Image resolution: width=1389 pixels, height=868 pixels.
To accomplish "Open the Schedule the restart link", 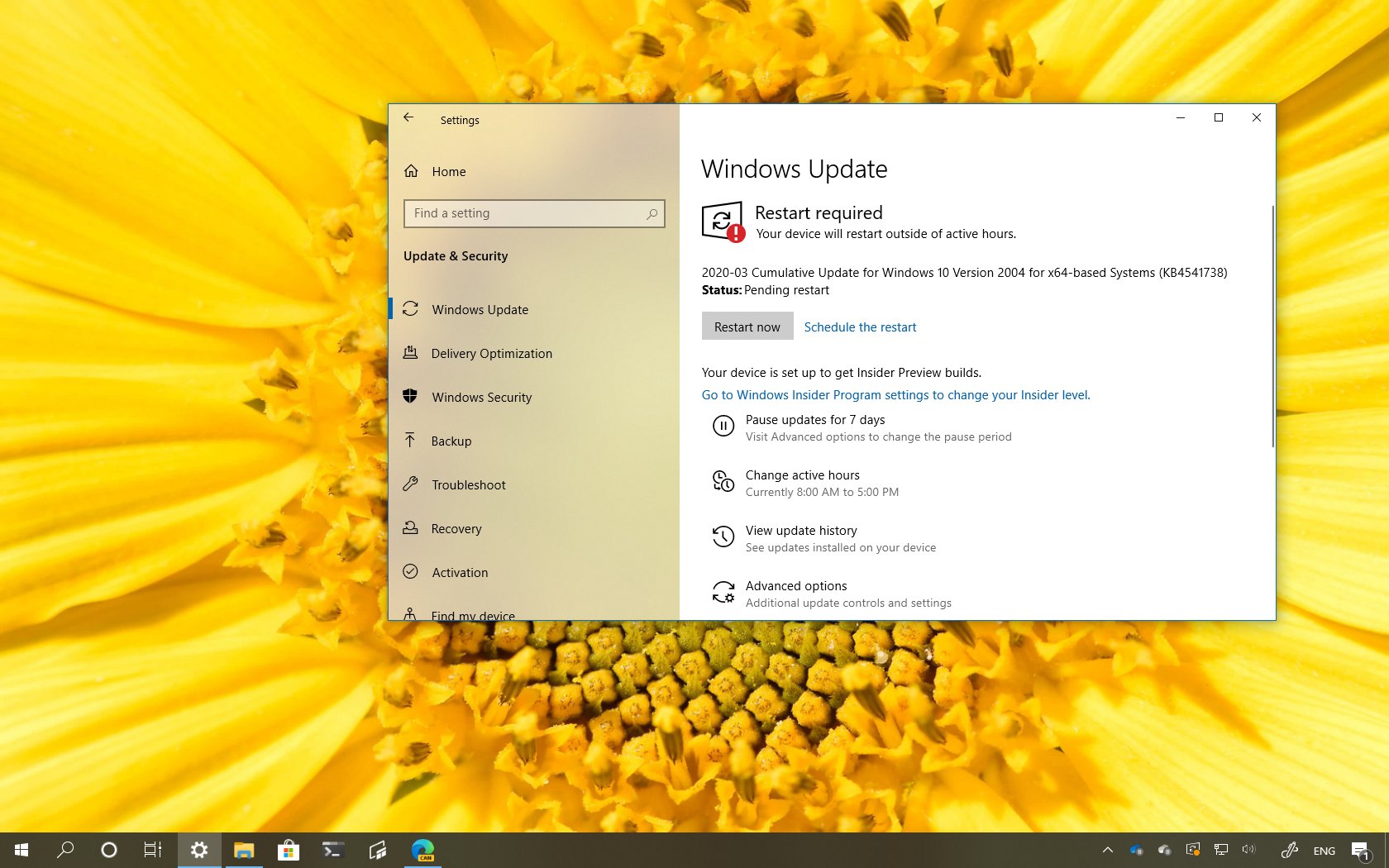I will pos(860,327).
